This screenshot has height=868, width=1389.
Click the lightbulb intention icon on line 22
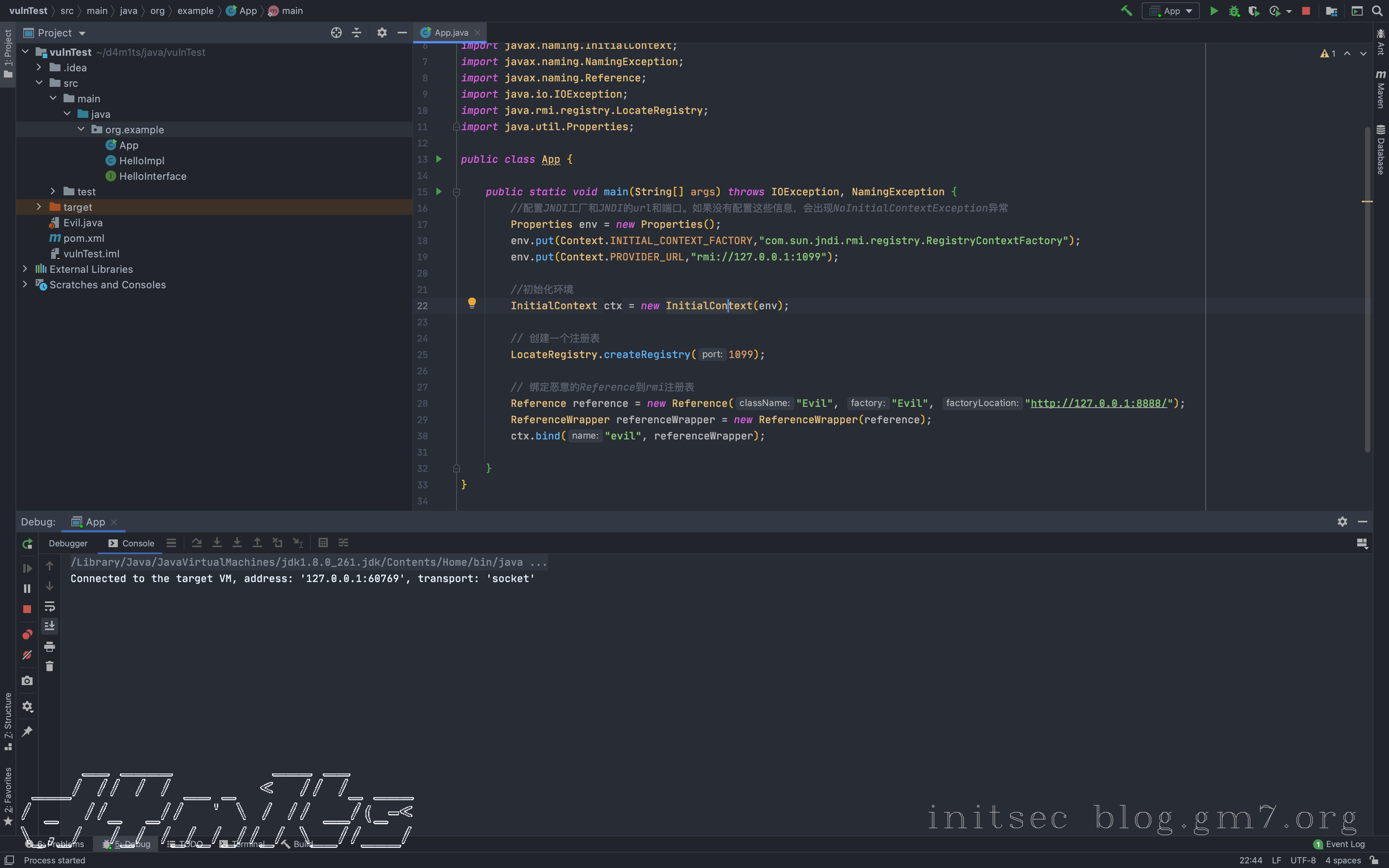(x=472, y=303)
